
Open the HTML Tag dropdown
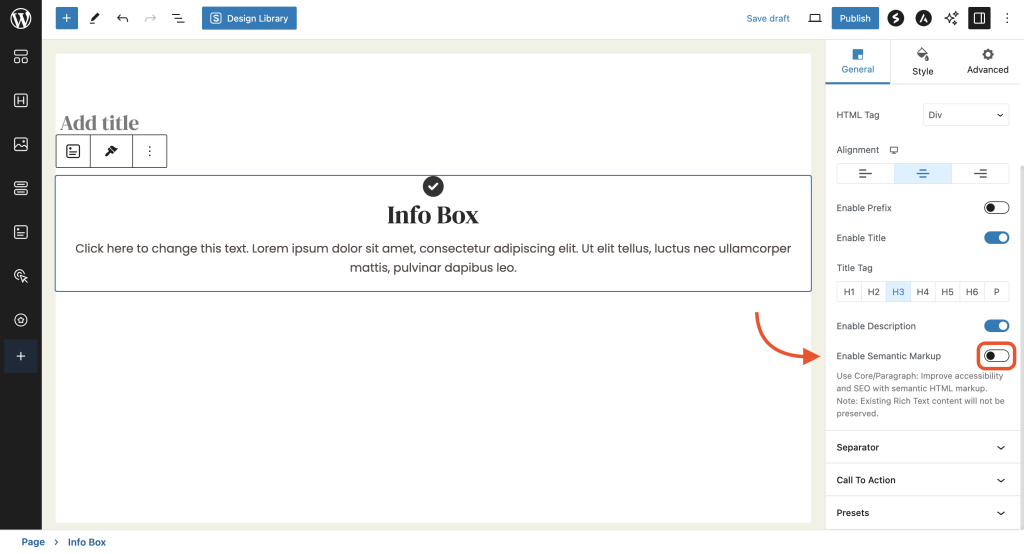tap(966, 115)
